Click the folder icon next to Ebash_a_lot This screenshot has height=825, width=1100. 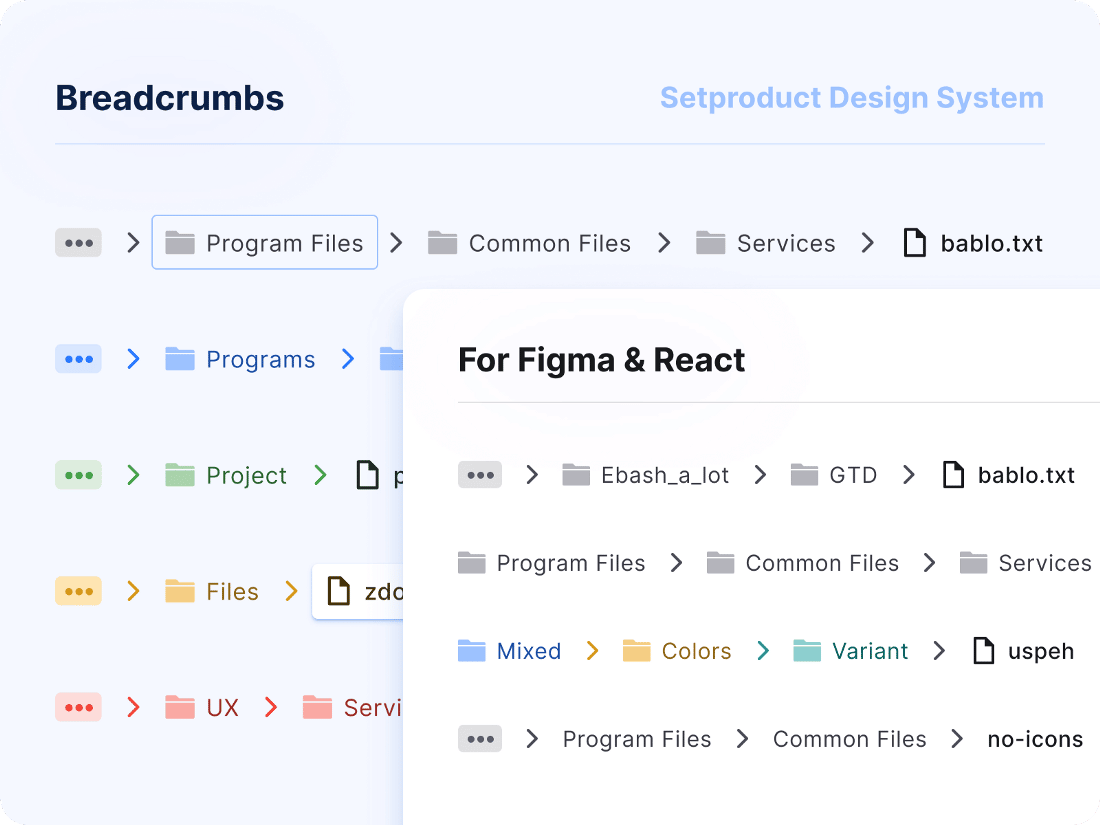[576, 475]
